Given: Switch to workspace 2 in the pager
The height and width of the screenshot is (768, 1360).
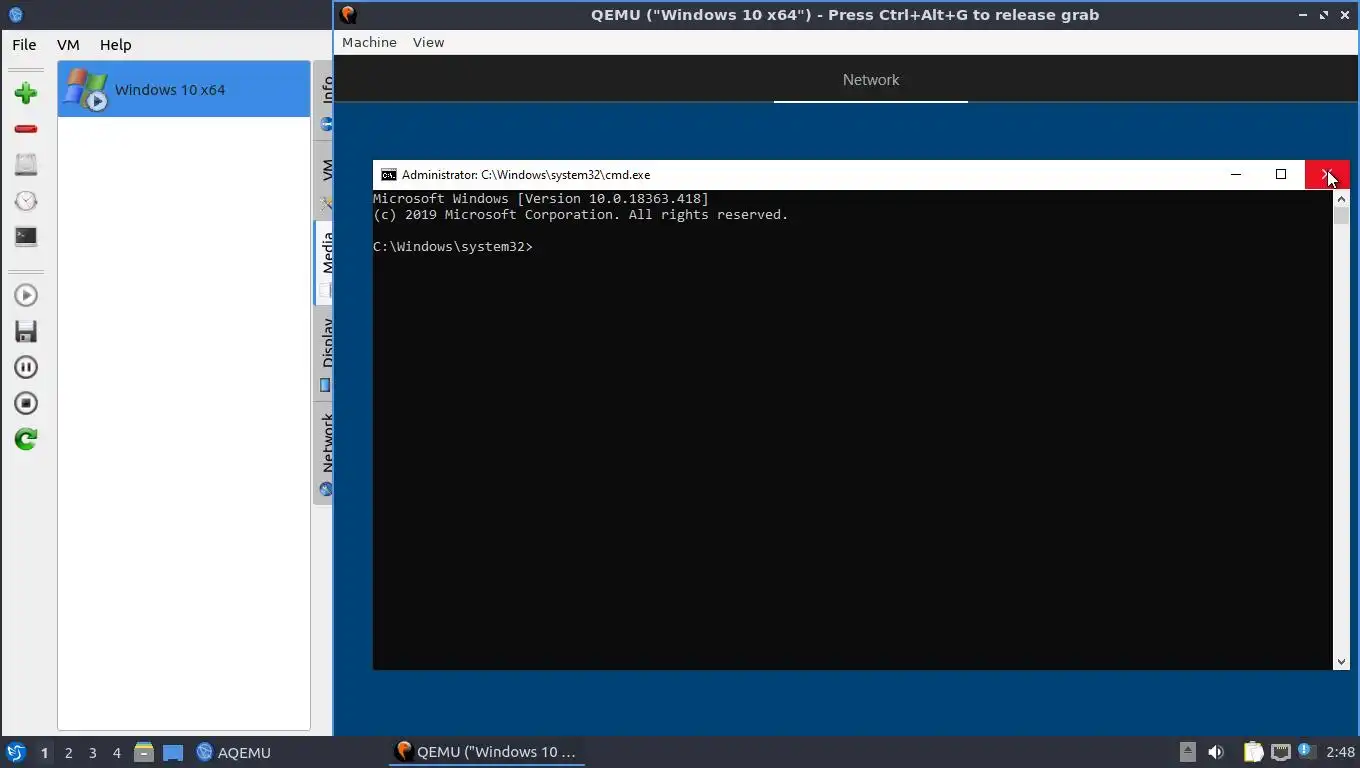Looking at the screenshot, I should coord(68,753).
